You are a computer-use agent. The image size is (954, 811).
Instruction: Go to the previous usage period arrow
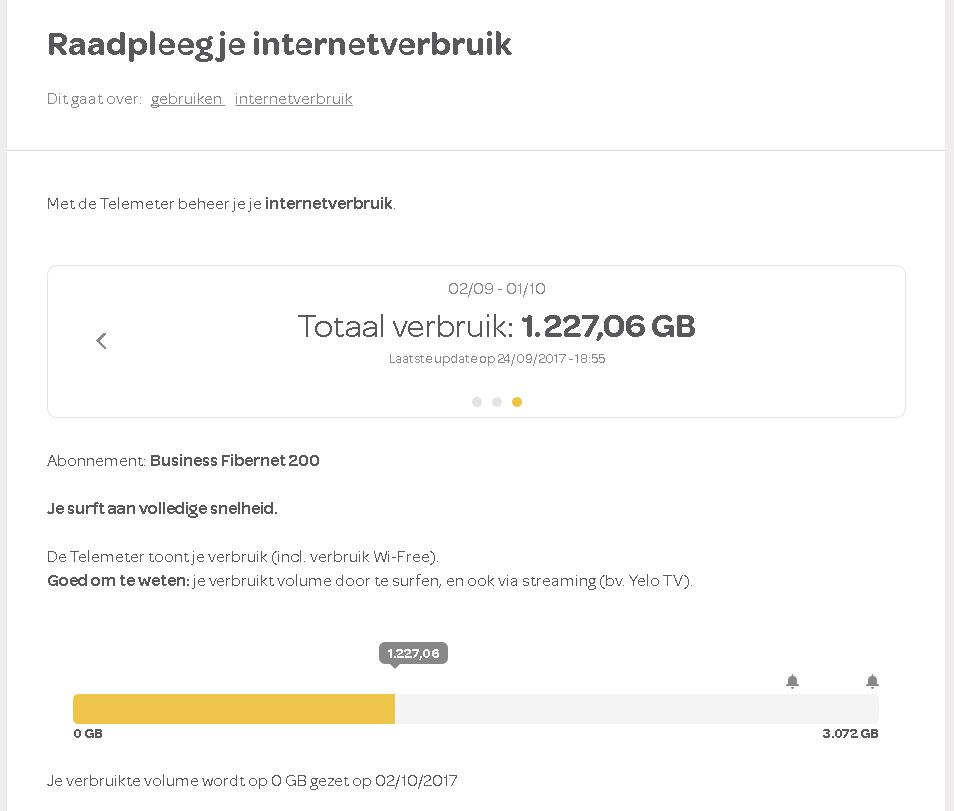click(101, 341)
